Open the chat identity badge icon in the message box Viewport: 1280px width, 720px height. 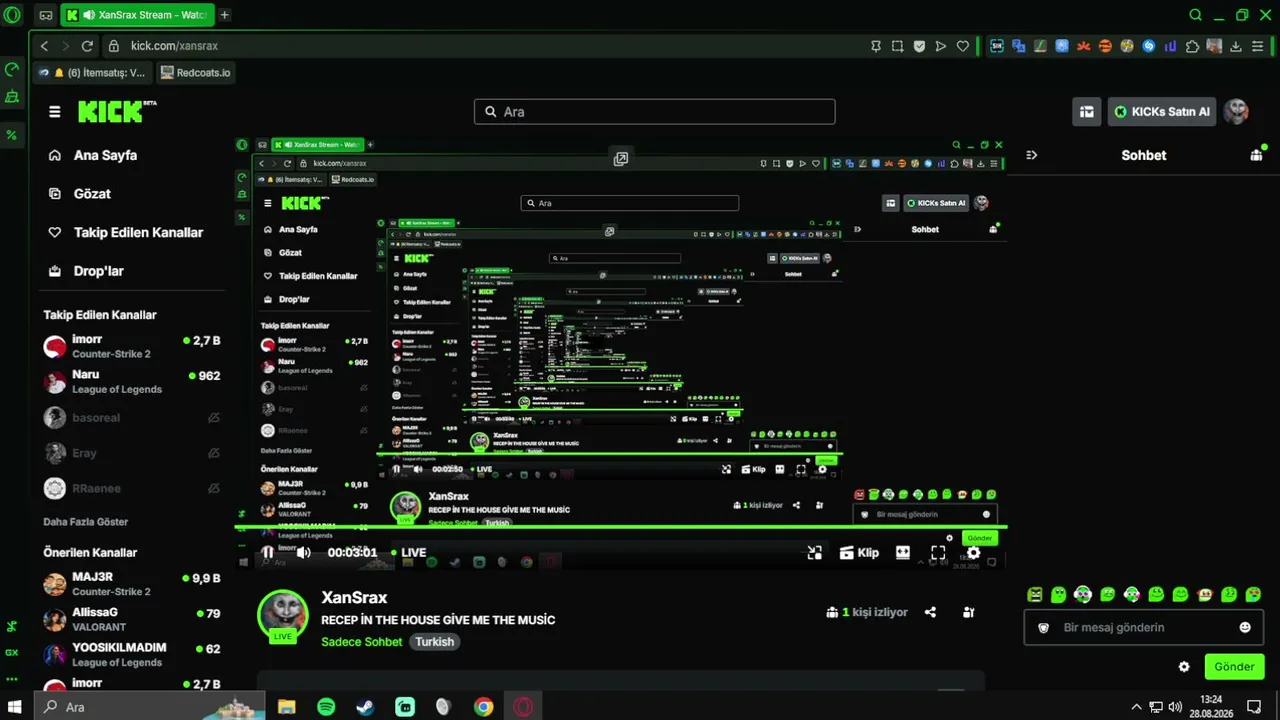[1044, 628]
